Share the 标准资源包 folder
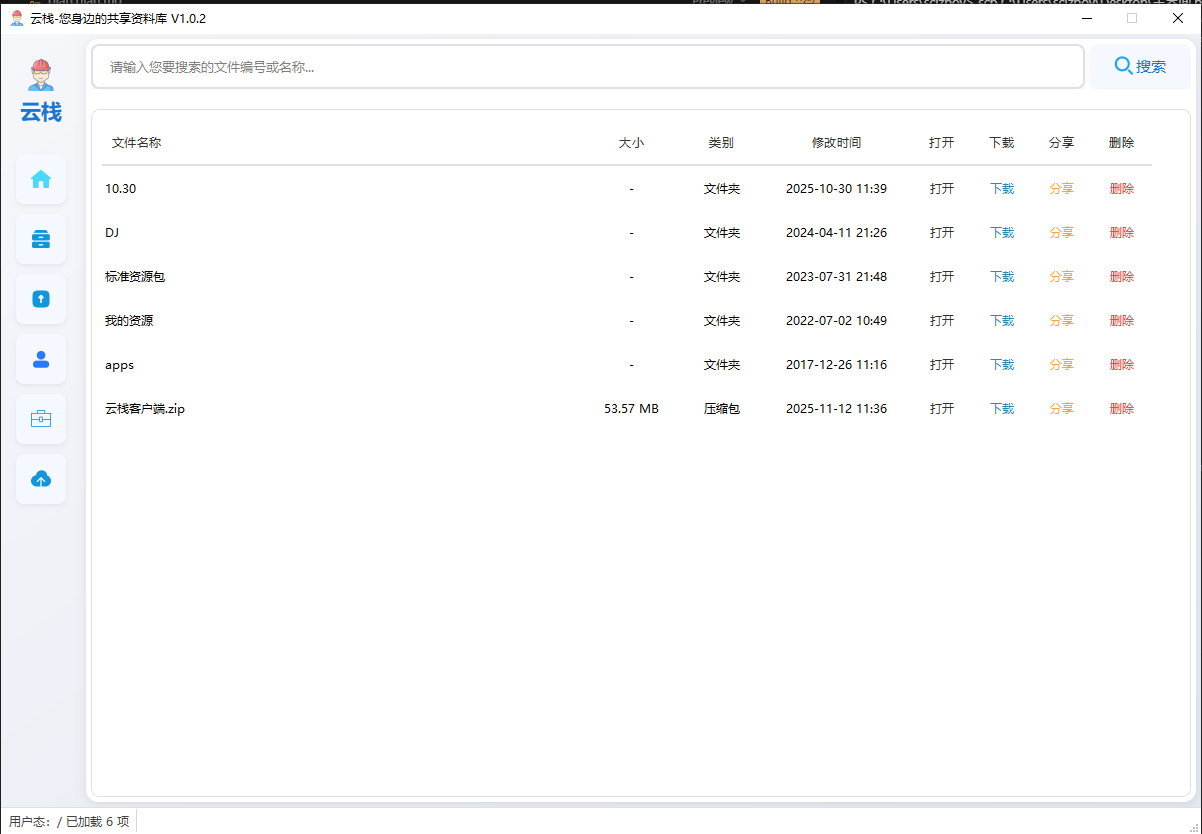1202x834 pixels. pyautogui.click(x=1061, y=277)
